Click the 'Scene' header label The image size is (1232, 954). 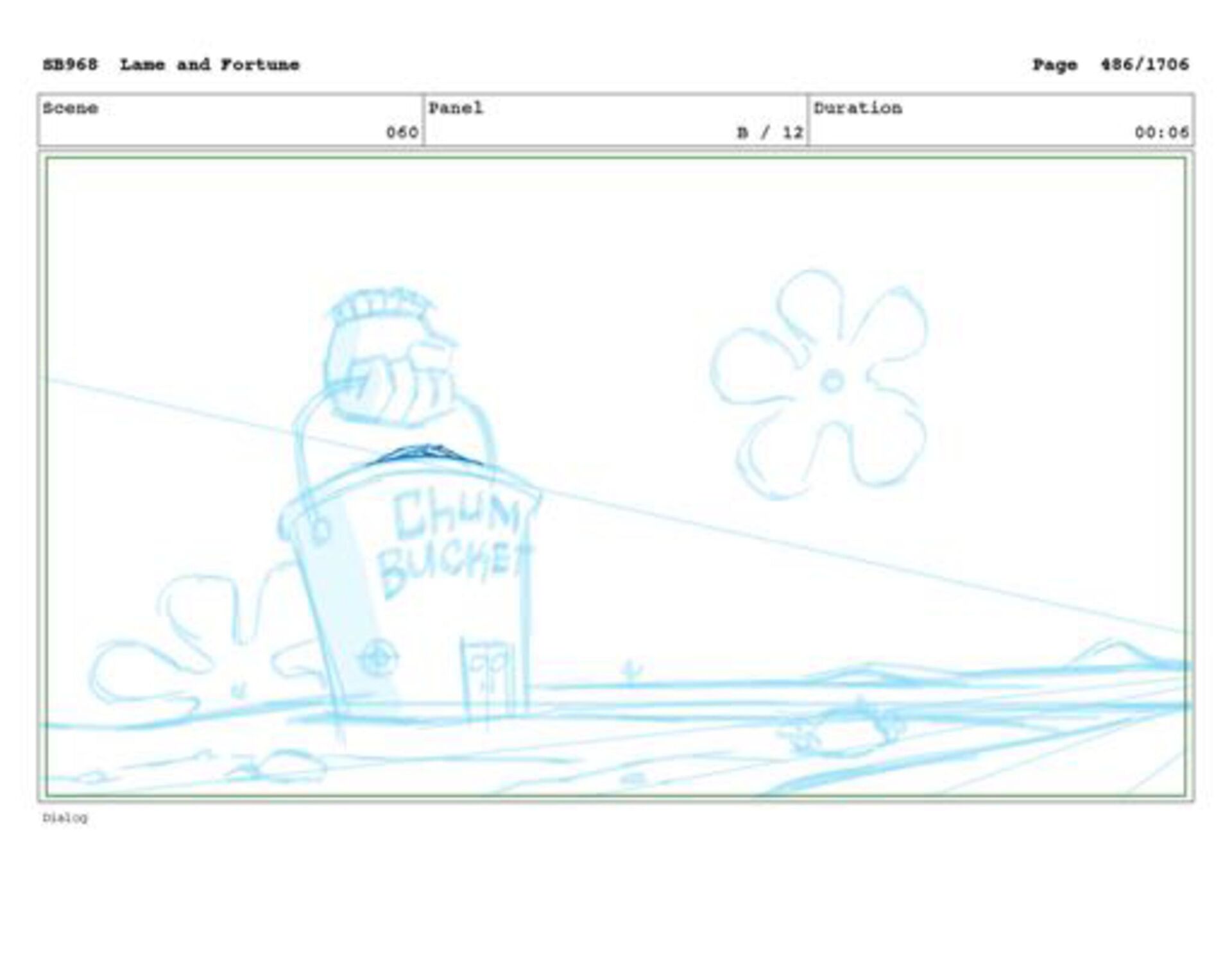pyautogui.click(x=71, y=108)
